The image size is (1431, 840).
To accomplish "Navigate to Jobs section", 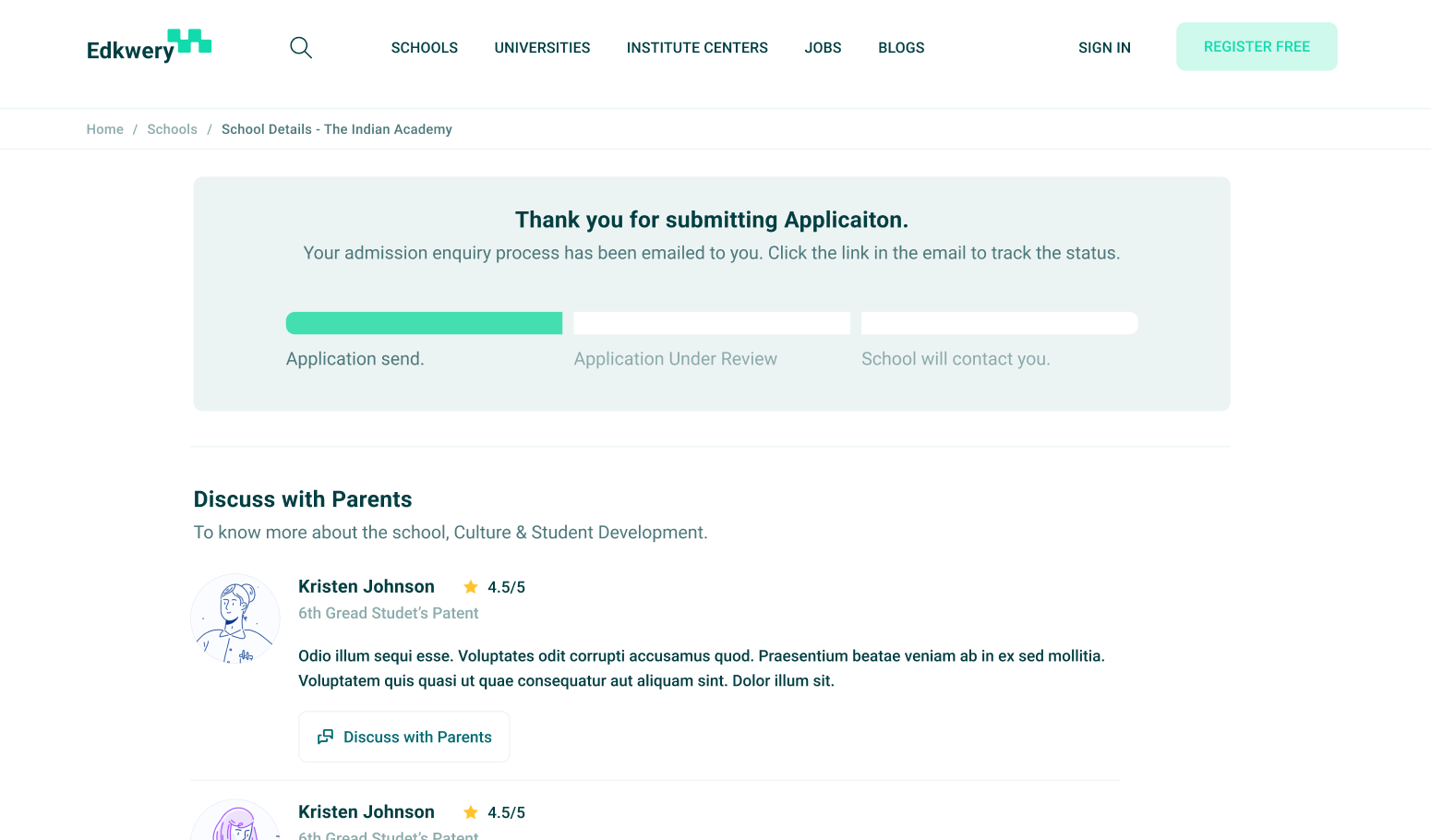I will click(823, 48).
